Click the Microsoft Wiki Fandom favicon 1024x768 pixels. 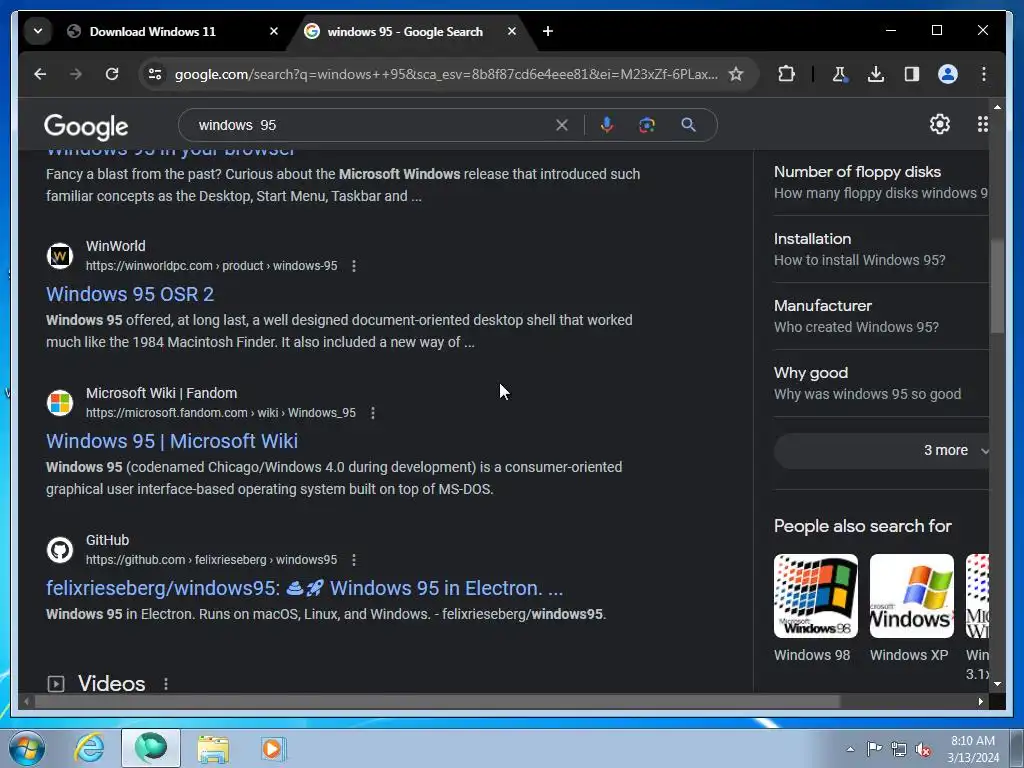tap(59, 403)
